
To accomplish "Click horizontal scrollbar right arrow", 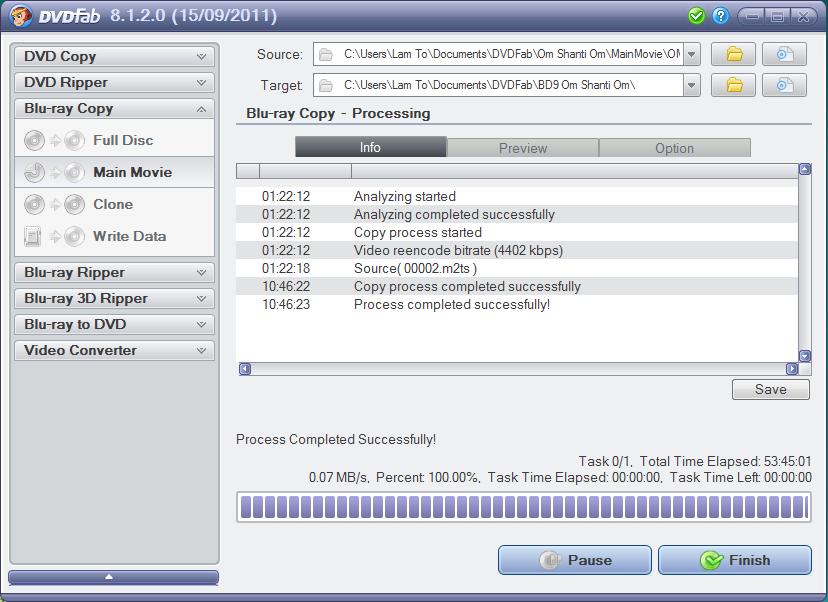I will coord(792,369).
